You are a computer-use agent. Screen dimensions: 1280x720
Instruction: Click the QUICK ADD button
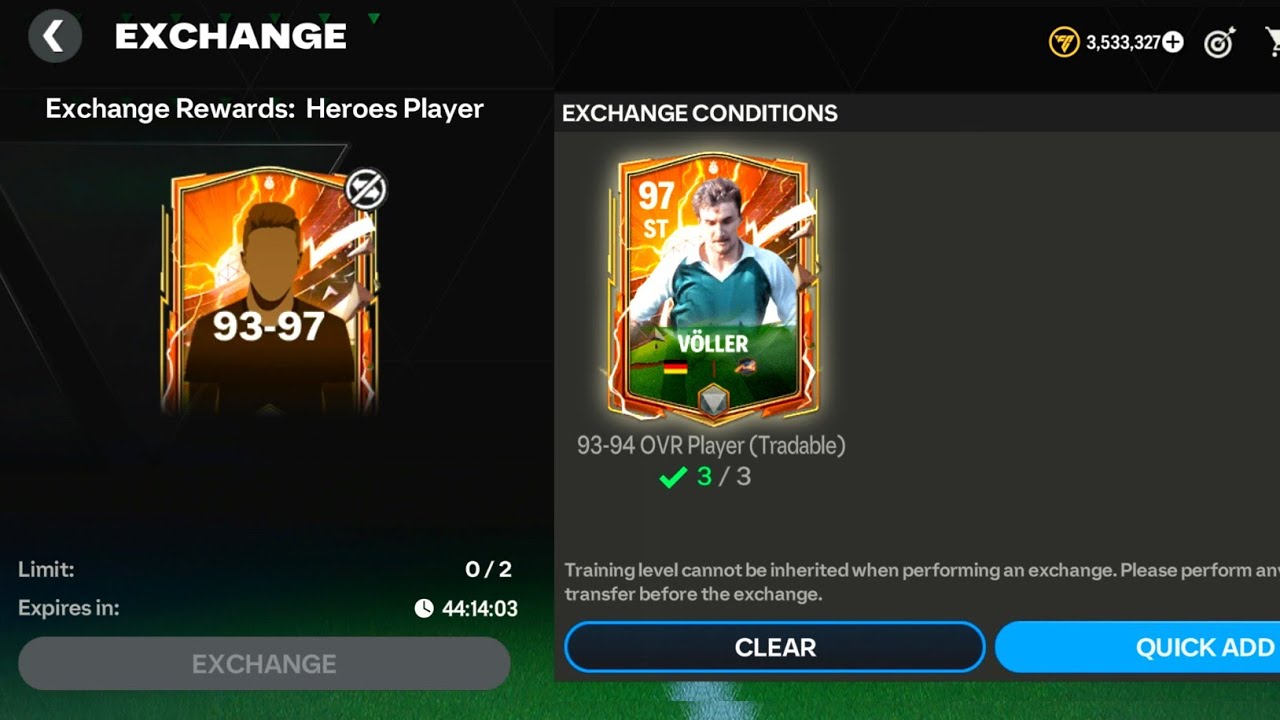pos(1138,647)
